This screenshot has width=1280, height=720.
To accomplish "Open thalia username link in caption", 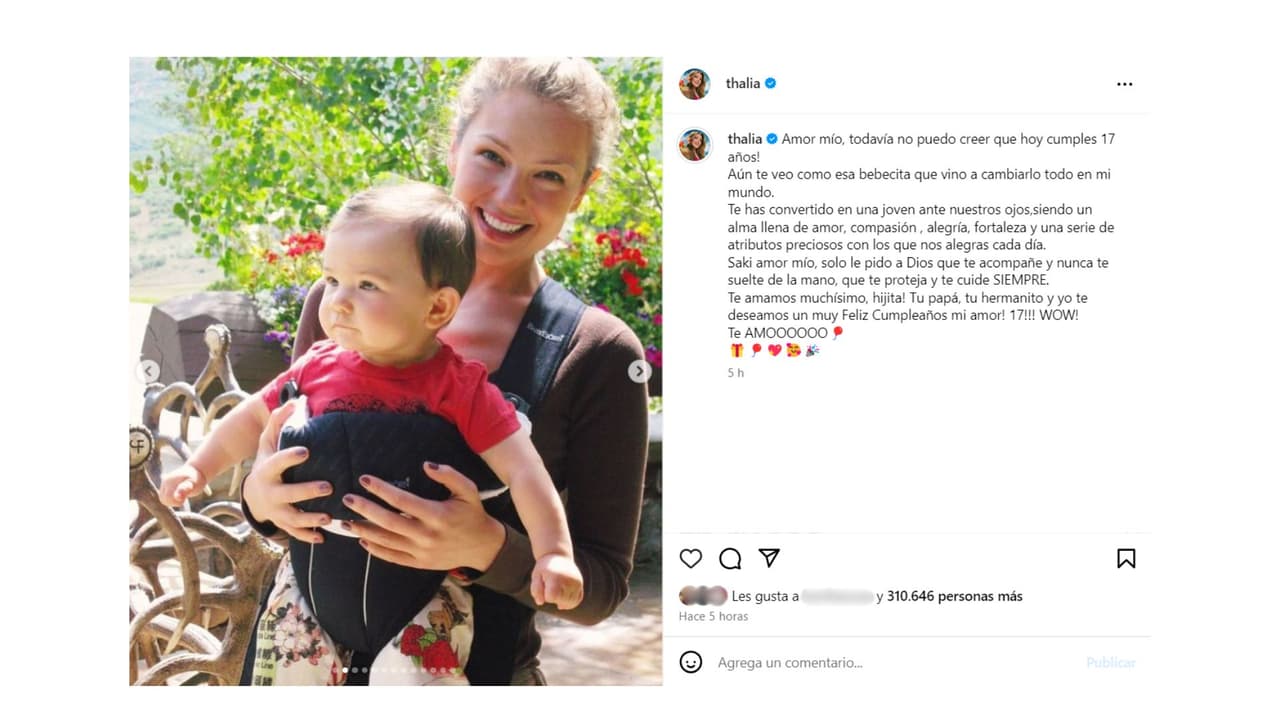I will tap(745, 139).
